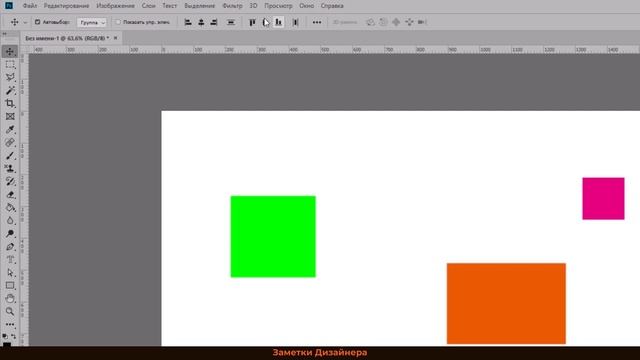This screenshot has height=360, width=640.
Task: Click the 3D pan mode icon
Action: click(396, 22)
